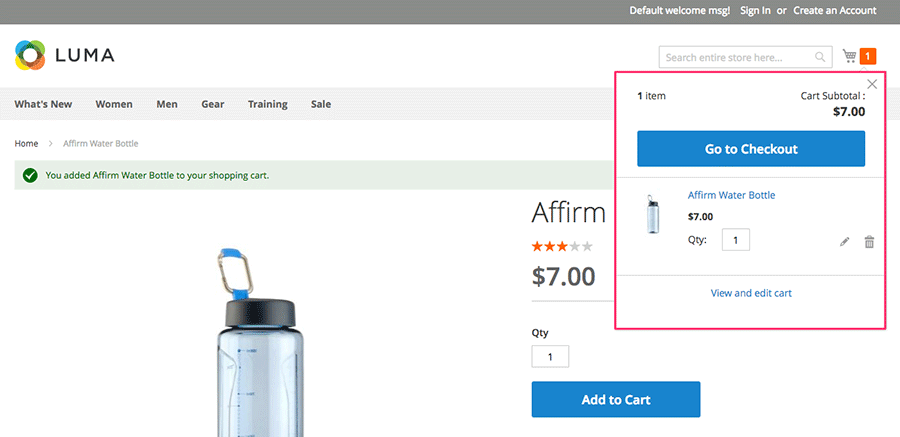Click the mini cart Qty field

[x=736, y=239]
